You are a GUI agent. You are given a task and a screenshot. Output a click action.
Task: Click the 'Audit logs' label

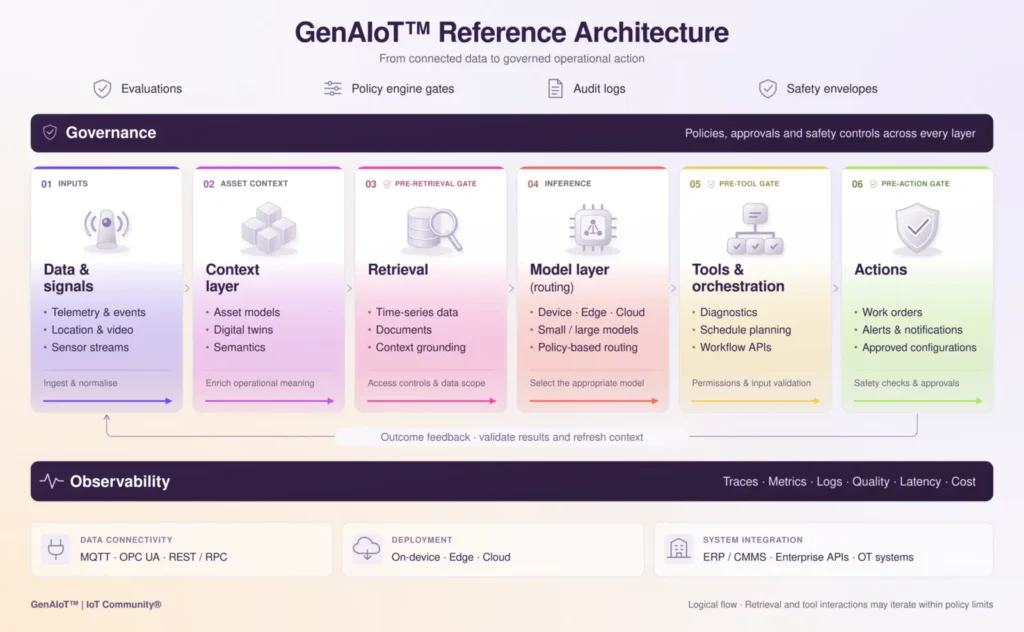tap(599, 89)
